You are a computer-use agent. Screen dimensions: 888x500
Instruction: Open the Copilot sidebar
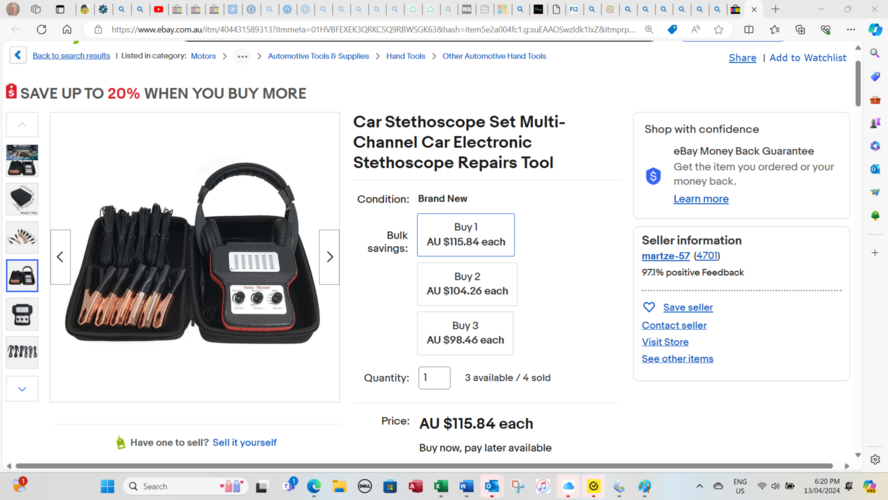tap(875, 29)
